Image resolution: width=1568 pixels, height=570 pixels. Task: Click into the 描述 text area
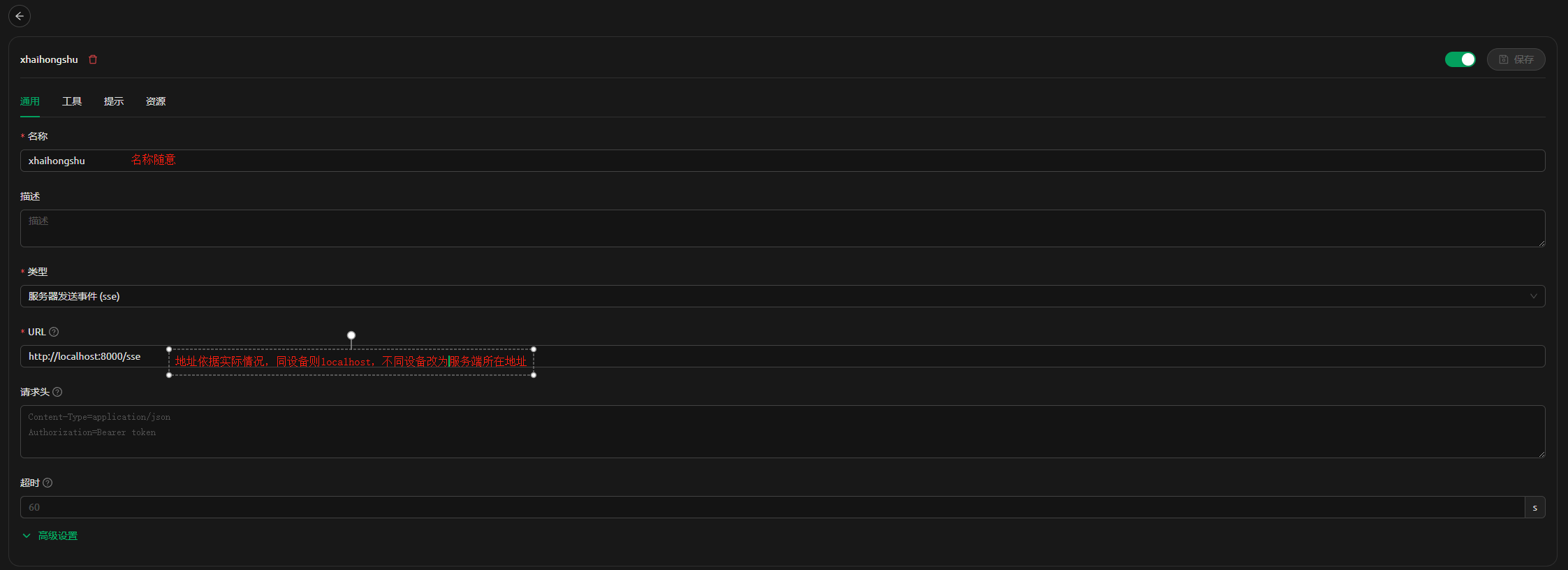coord(768,228)
